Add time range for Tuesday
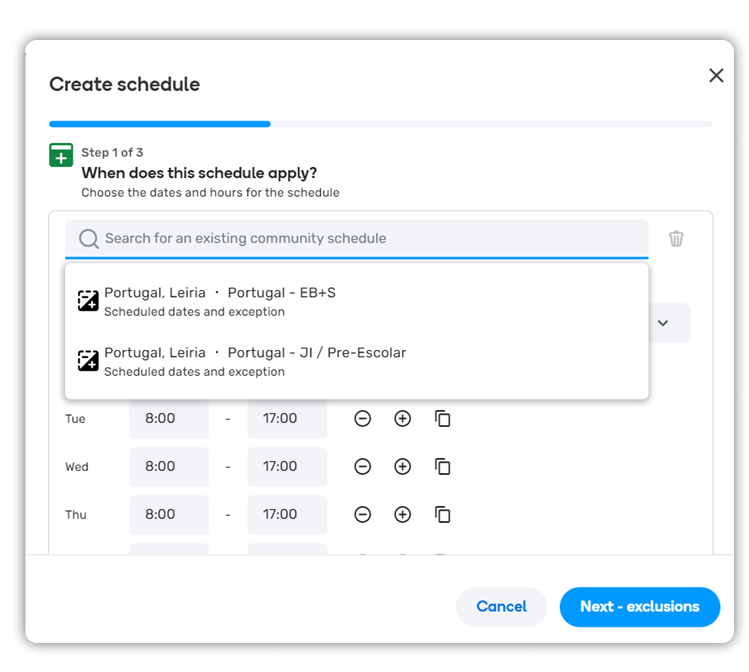Image resolution: width=749 pixels, height=672 pixels. coord(403,419)
